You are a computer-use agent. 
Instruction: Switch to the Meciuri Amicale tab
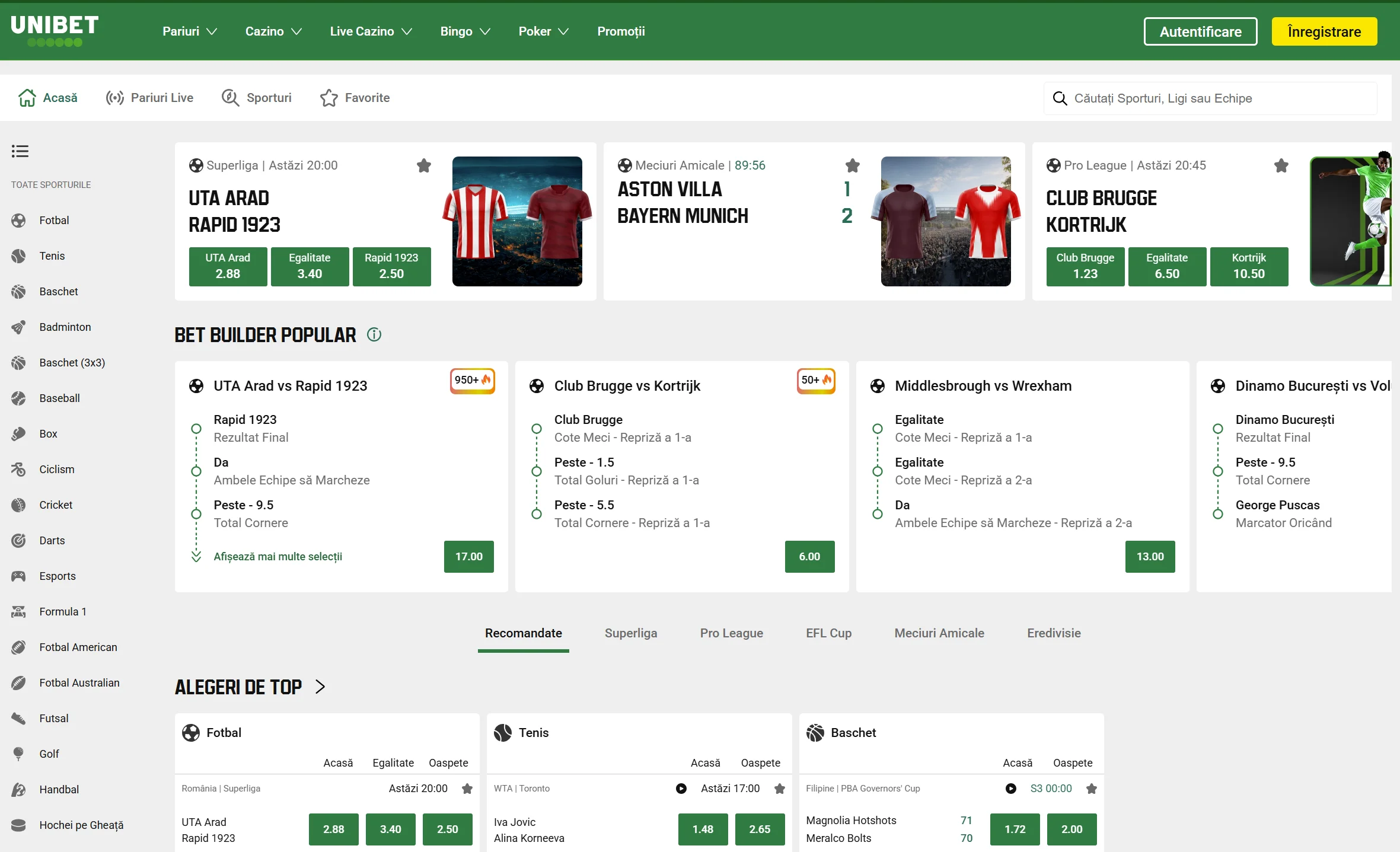tap(939, 633)
